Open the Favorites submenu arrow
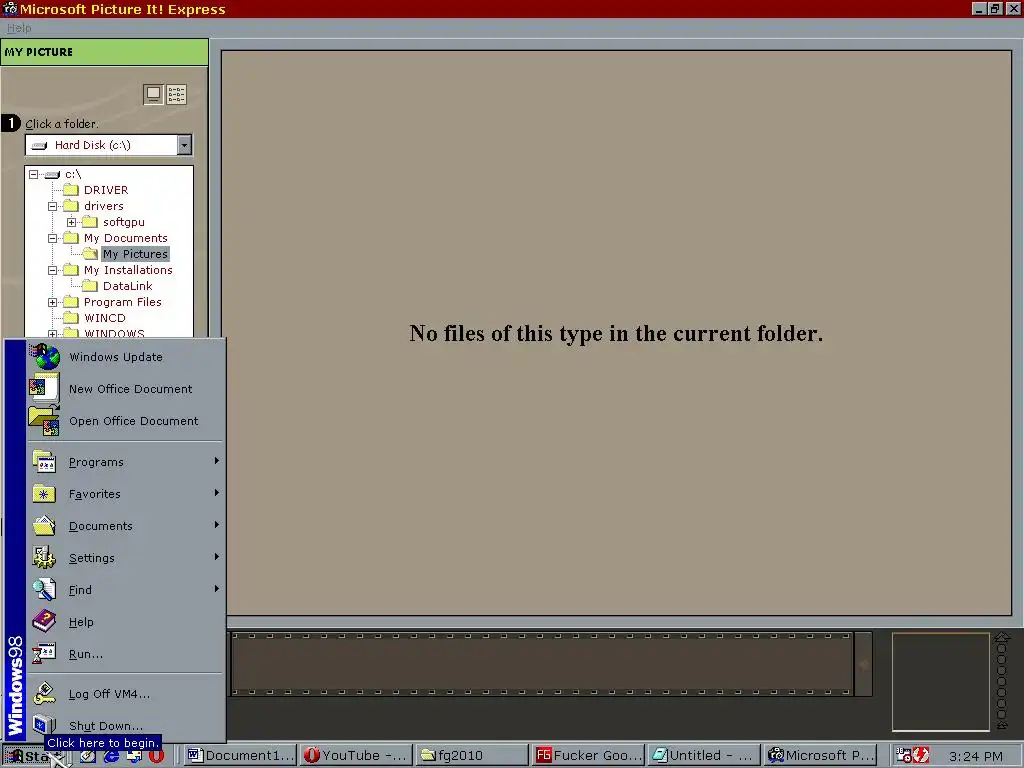The height and width of the screenshot is (768, 1024). [217, 493]
